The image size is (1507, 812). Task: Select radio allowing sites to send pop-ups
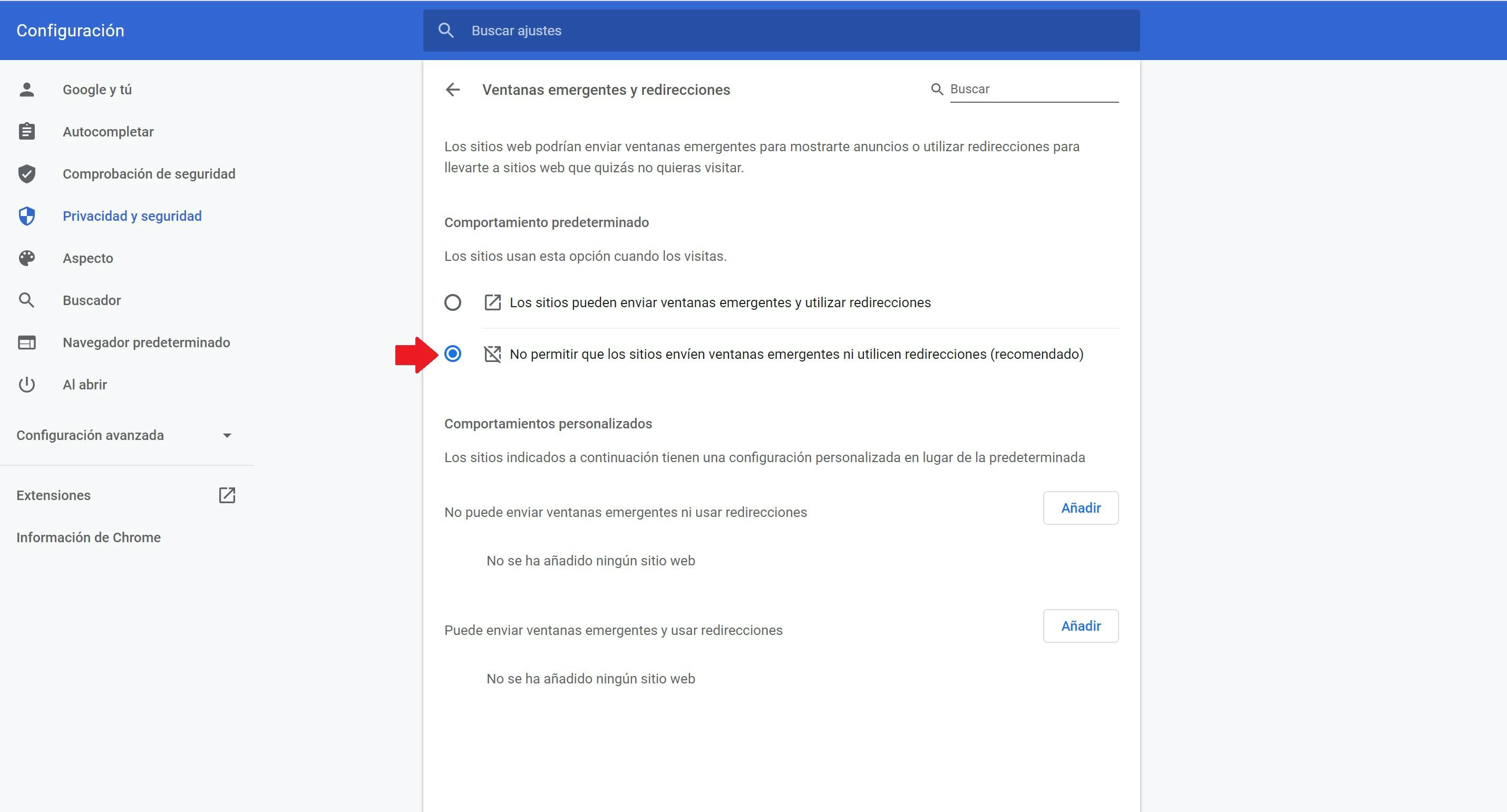[x=453, y=302]
